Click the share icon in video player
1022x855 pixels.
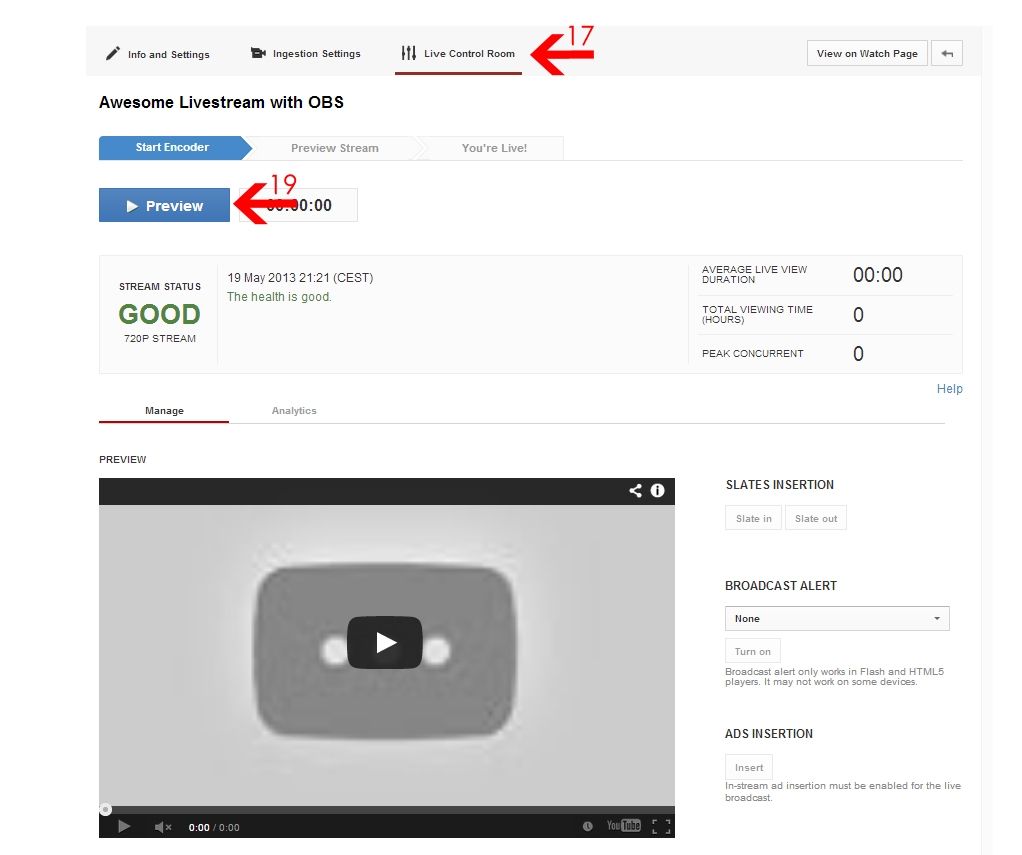[x=635, y=491]
